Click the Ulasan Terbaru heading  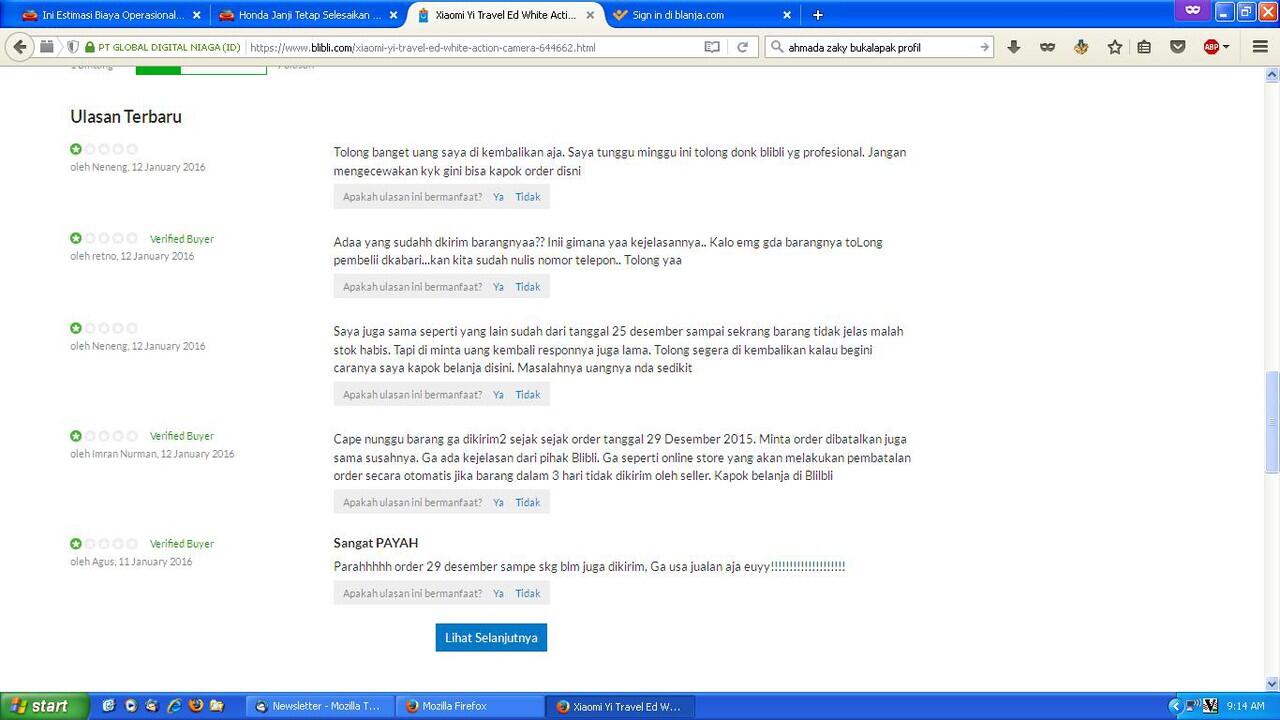coord(126,117)
